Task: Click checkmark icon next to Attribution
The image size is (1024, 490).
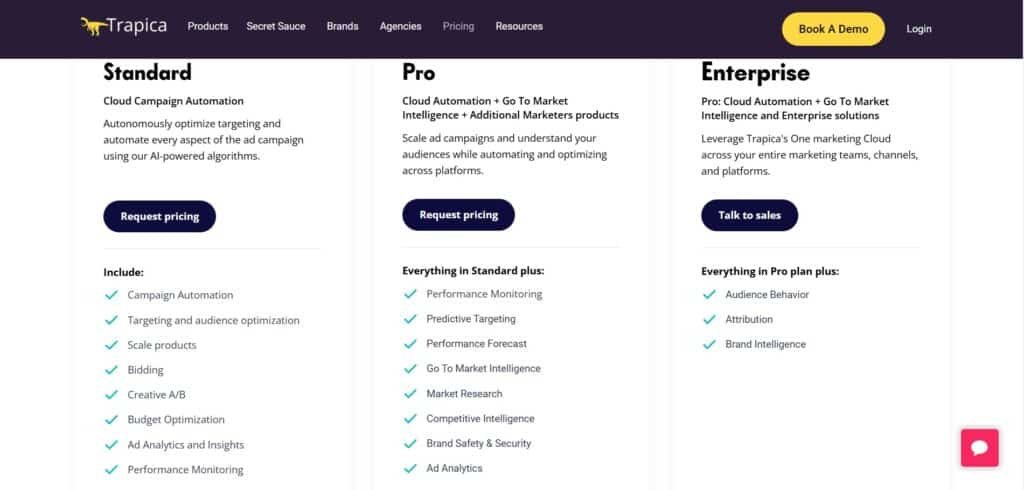Action: click(x=709, y=320)
